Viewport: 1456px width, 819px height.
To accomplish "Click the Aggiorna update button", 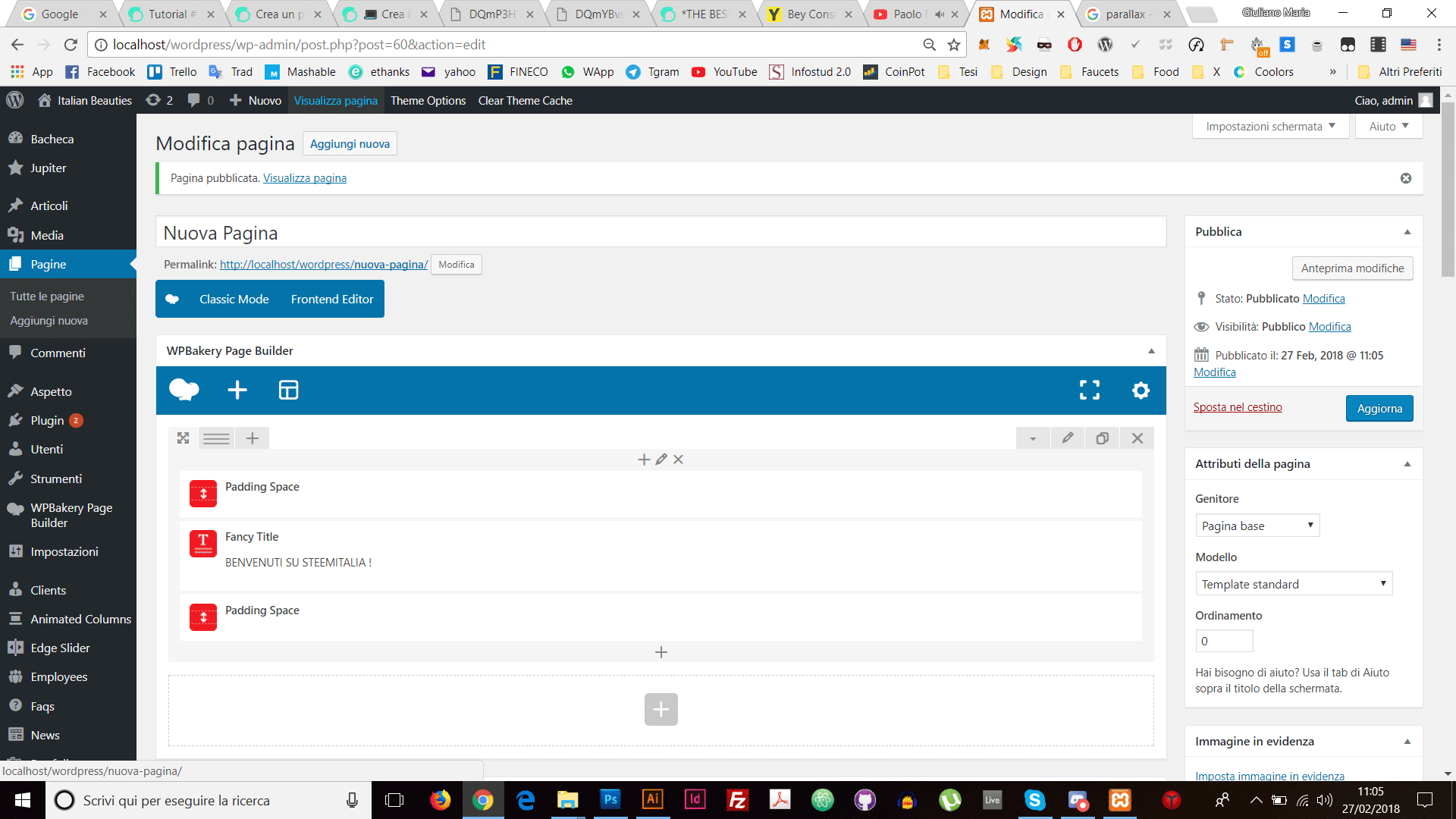I will click(1379, 408).
